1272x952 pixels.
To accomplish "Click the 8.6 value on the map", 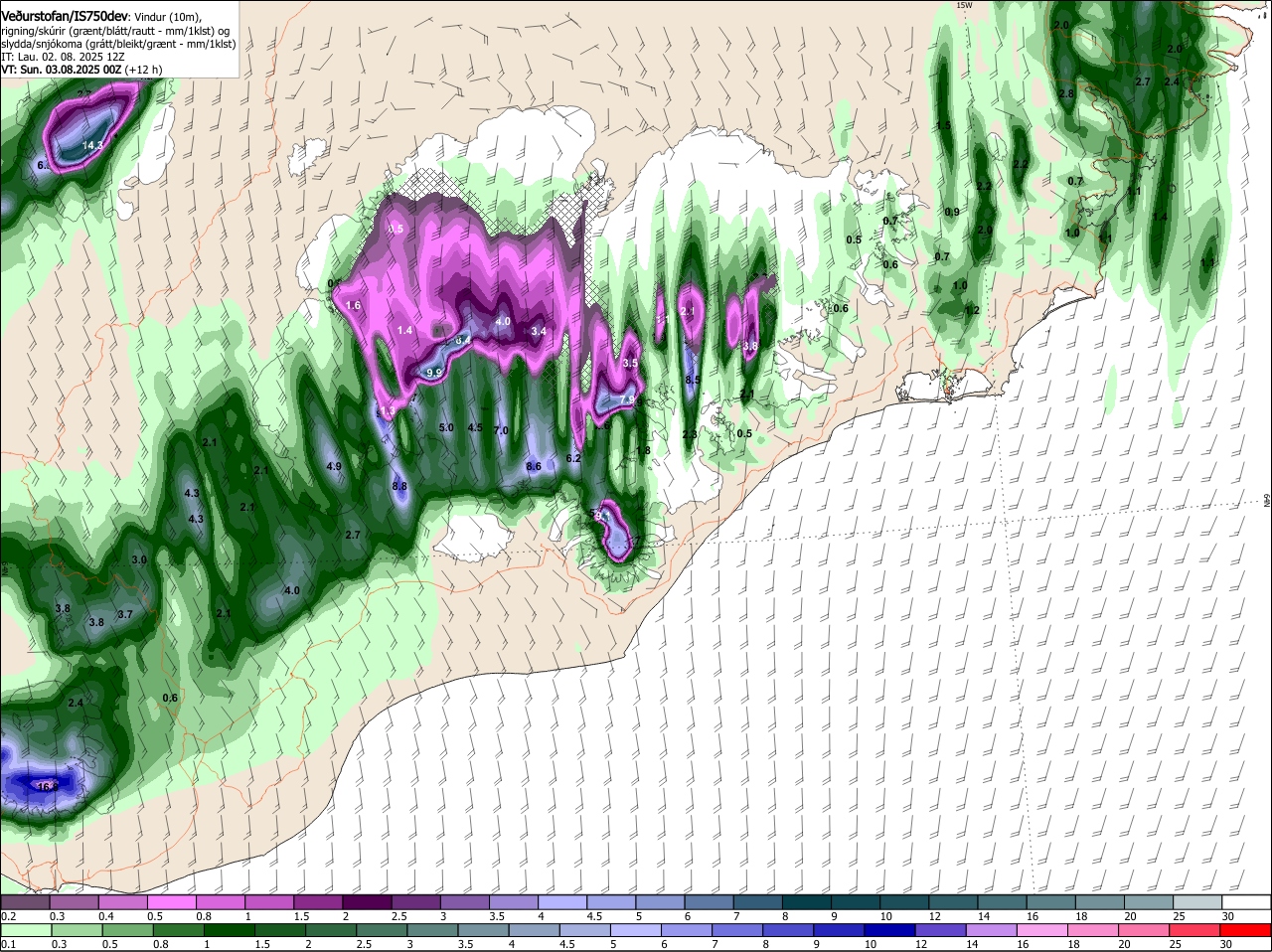I will (x=534, y=466).
